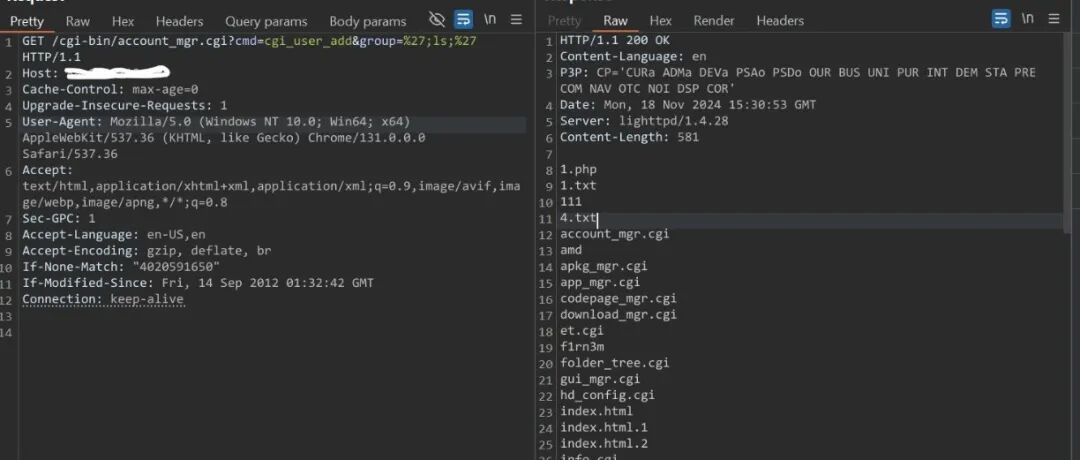Image resolution: width=1080 pixels, height=460 pixels.
Task: Click gui_mgr.cgi in response listing
Action: click(600, 379)
